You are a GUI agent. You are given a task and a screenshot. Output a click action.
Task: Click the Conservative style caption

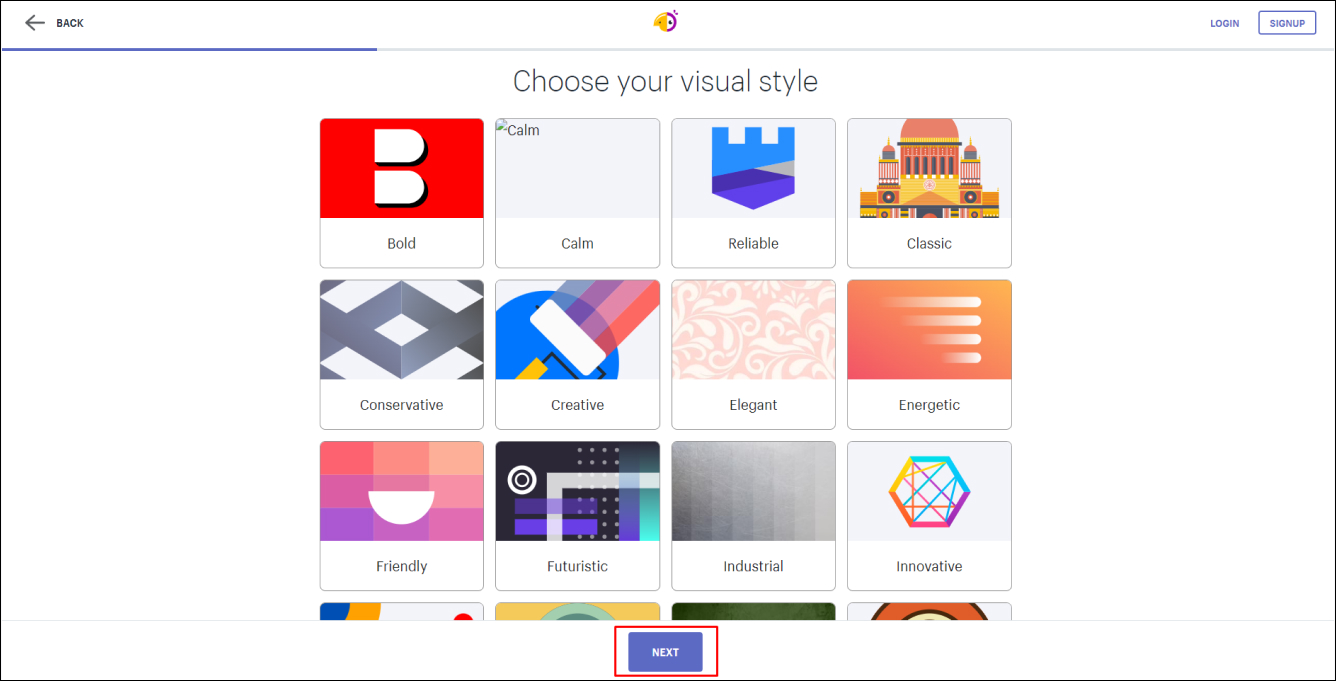[x=402, y=405]
